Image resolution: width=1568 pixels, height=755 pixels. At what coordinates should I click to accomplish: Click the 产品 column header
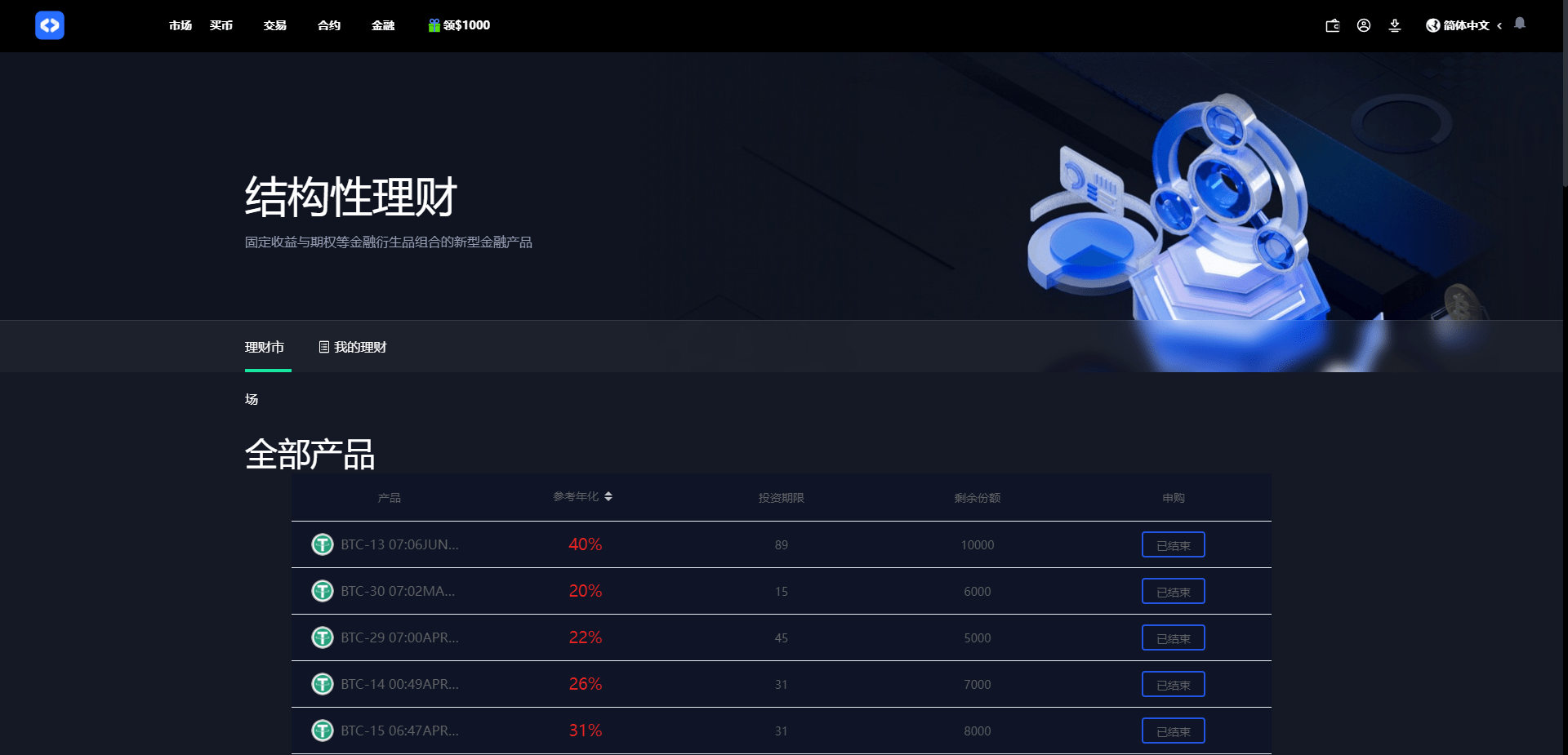pos(390,498)
